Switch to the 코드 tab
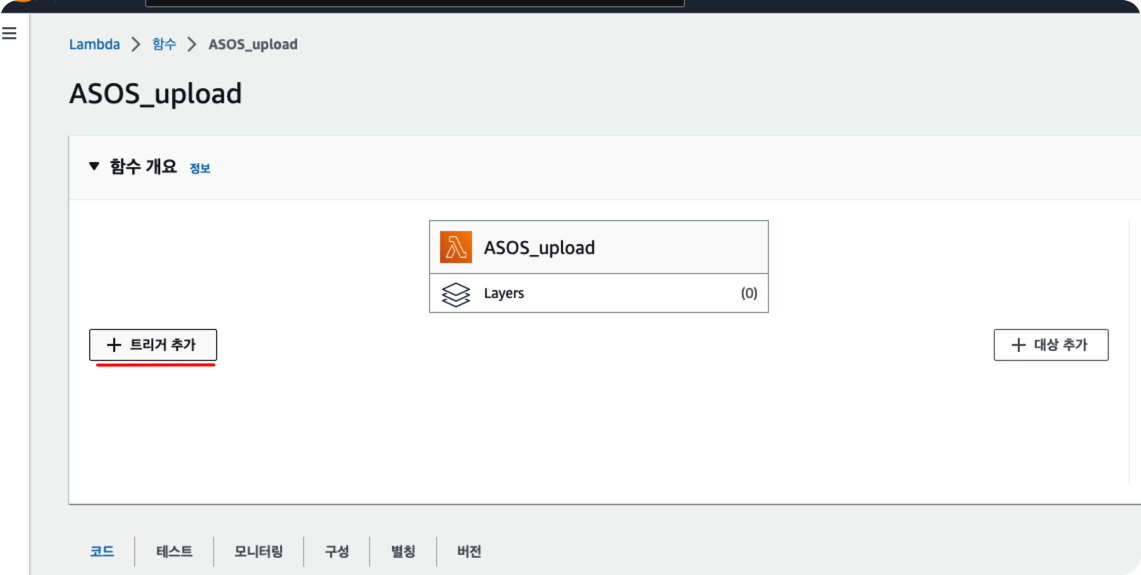Screen dimensions: 1141x575 coord(102,552)
